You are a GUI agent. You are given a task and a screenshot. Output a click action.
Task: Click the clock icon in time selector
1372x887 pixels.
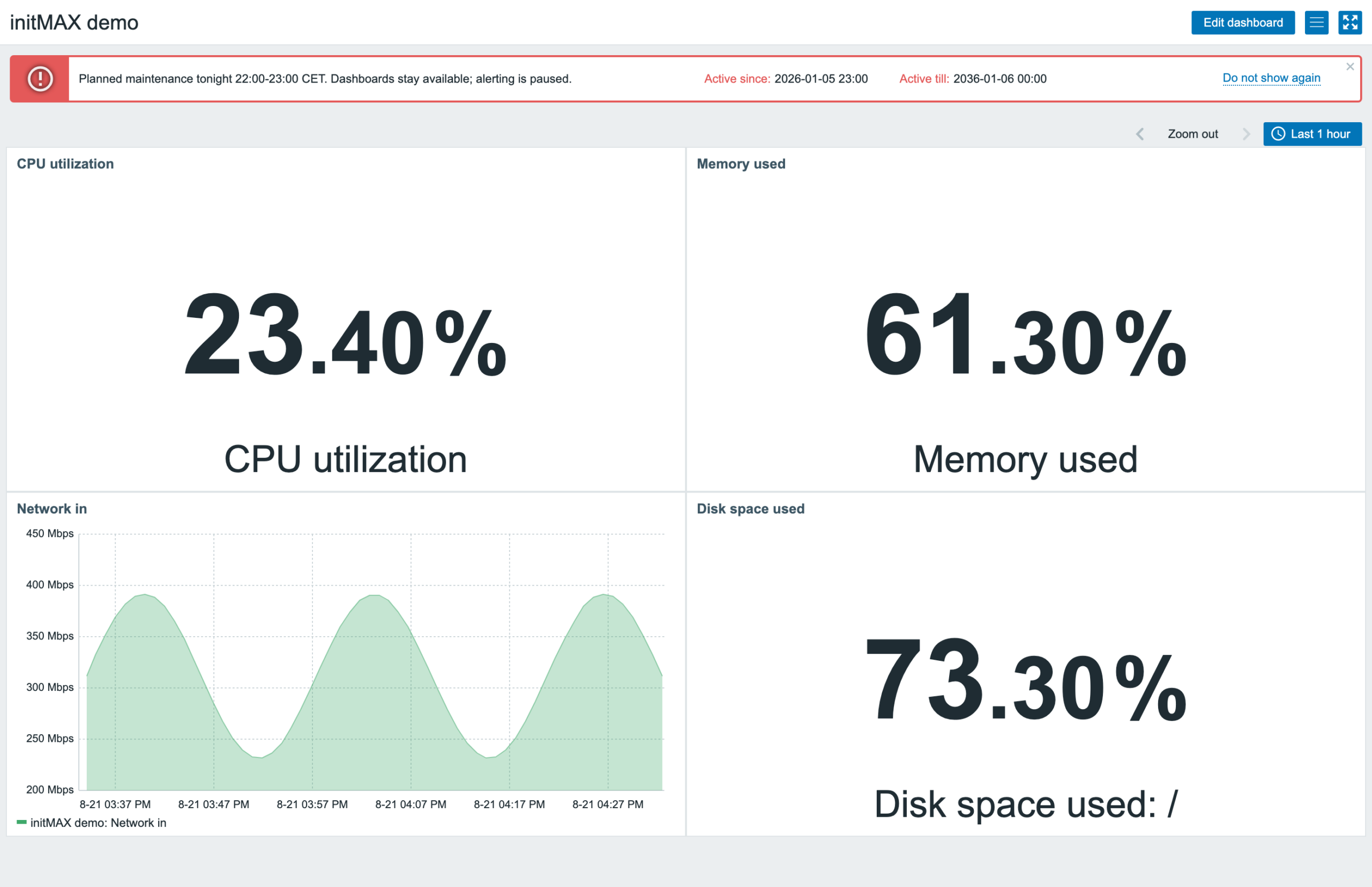[1278, 134]
